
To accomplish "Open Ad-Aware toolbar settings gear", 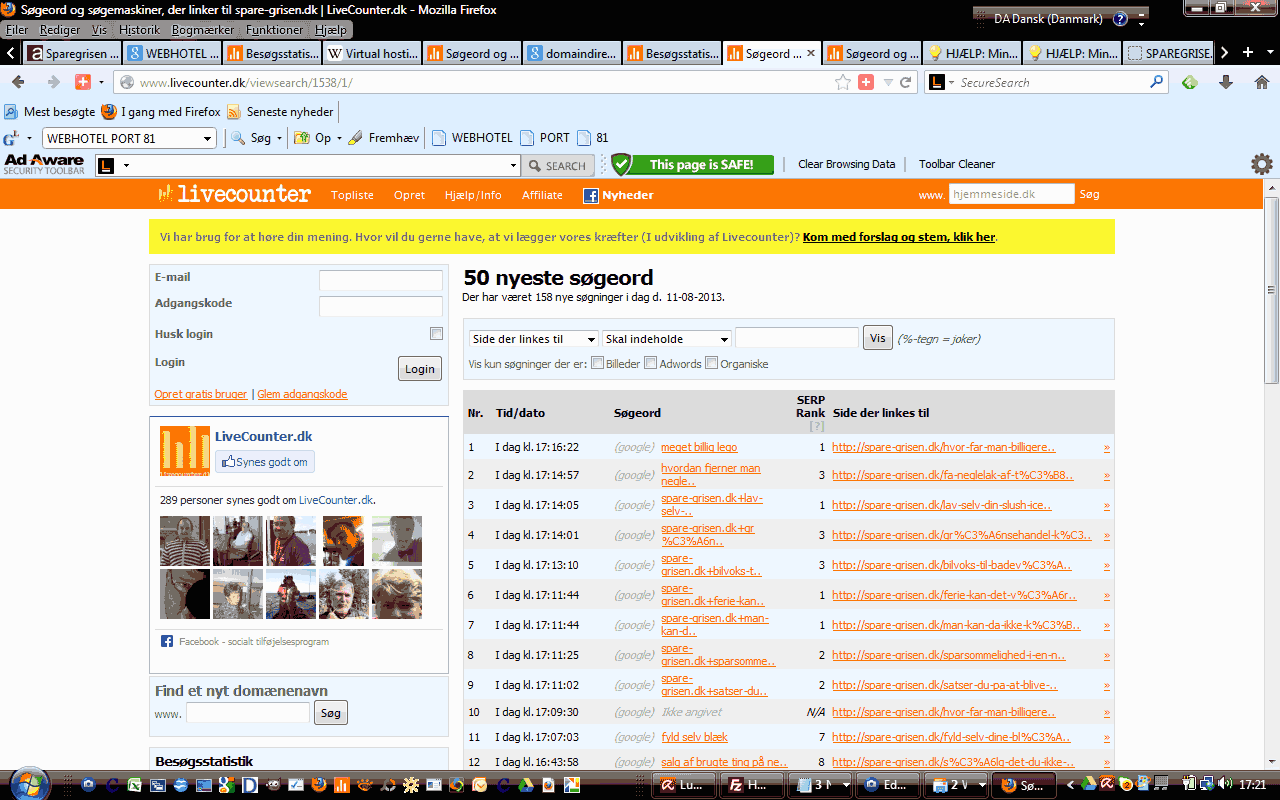I will tap(1262, 164).
